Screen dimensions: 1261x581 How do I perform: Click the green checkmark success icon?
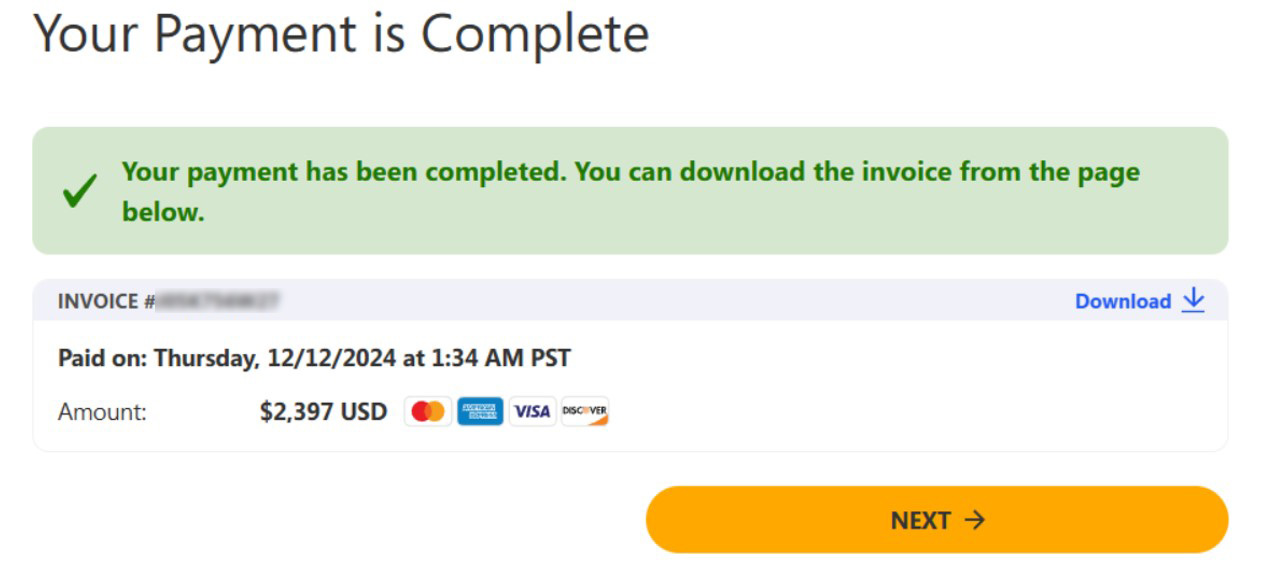79,190
